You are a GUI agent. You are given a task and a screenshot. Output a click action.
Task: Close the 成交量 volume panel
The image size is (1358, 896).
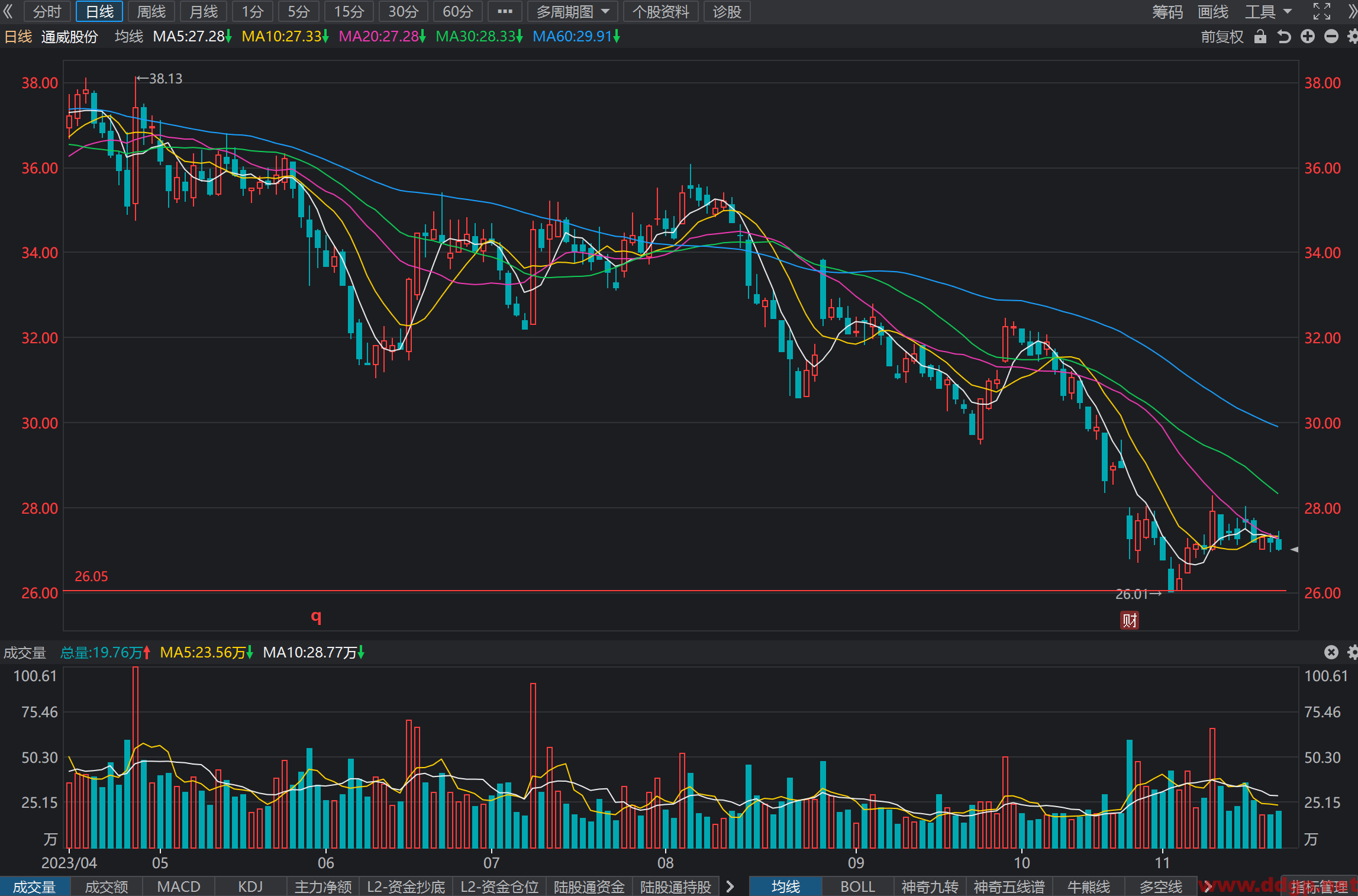coord(1331,652)
